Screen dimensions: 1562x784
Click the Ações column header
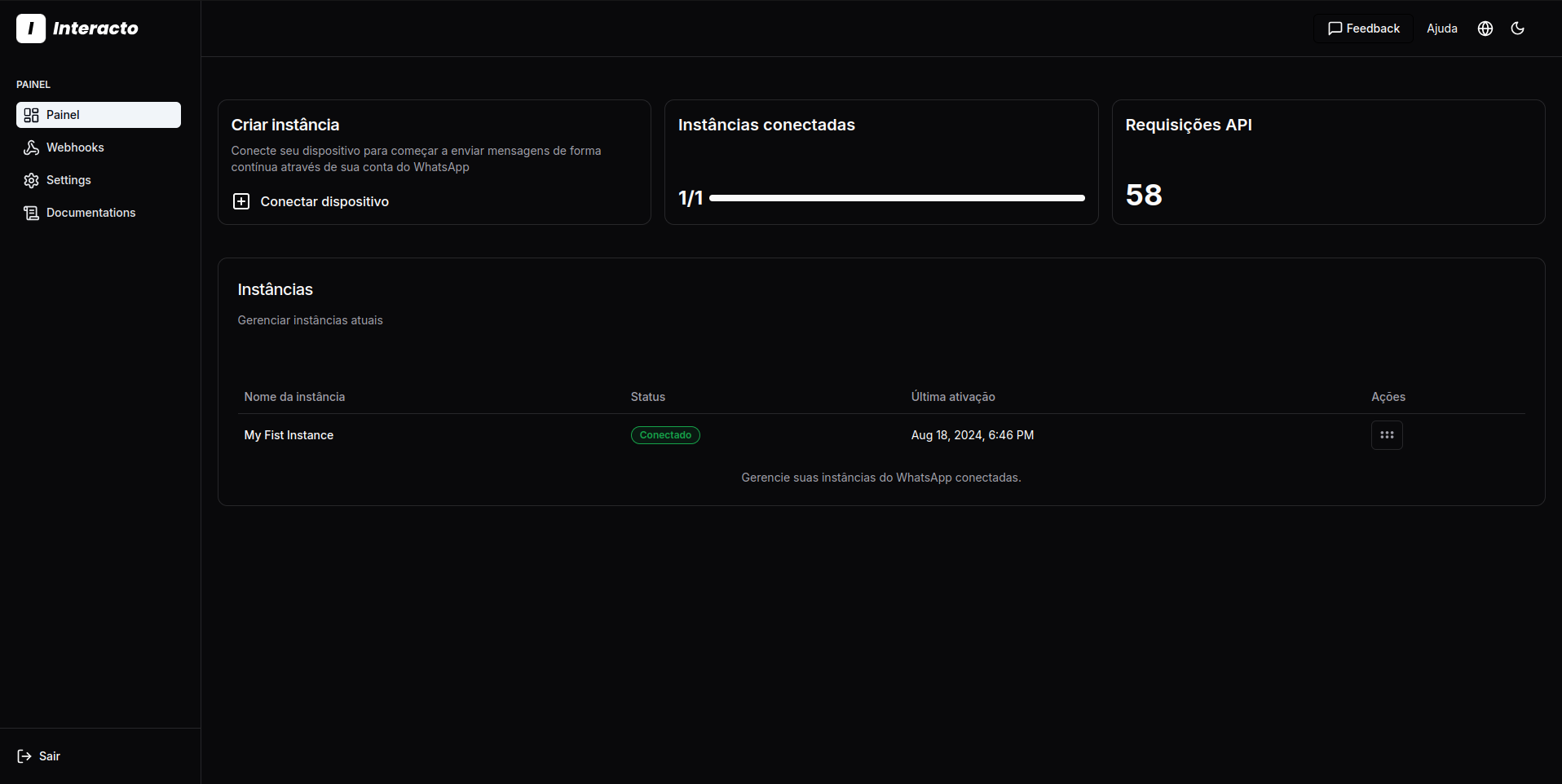pyautogui.click(x=1388, y=397)
